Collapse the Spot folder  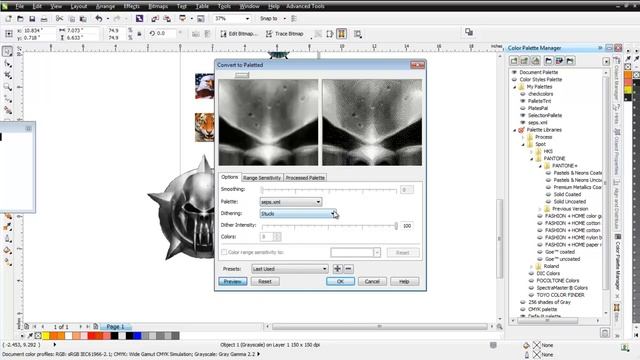click(523, 144)
